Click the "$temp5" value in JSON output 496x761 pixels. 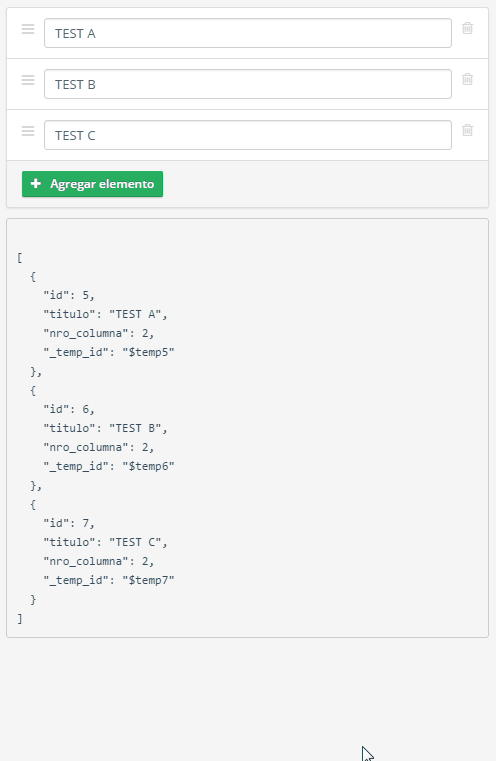(149, 352)
